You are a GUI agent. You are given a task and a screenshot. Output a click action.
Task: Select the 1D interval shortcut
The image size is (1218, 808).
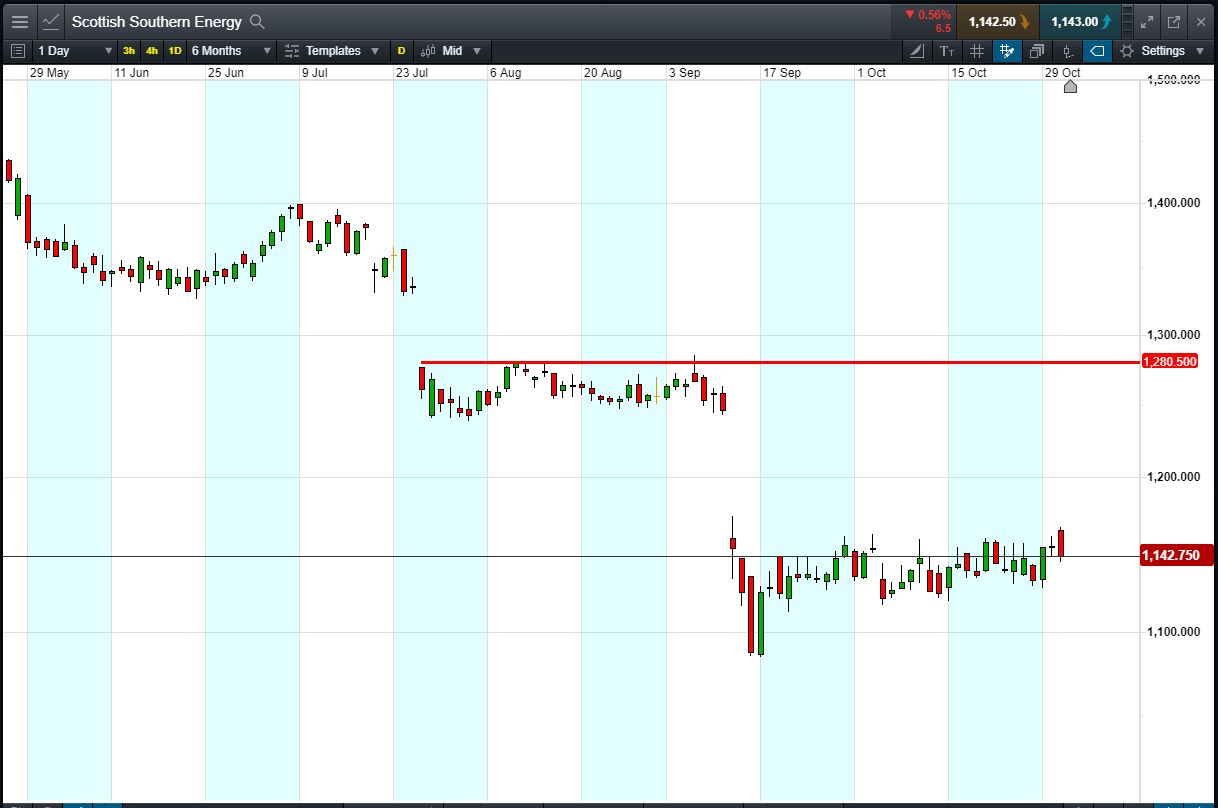pos(175,51)
